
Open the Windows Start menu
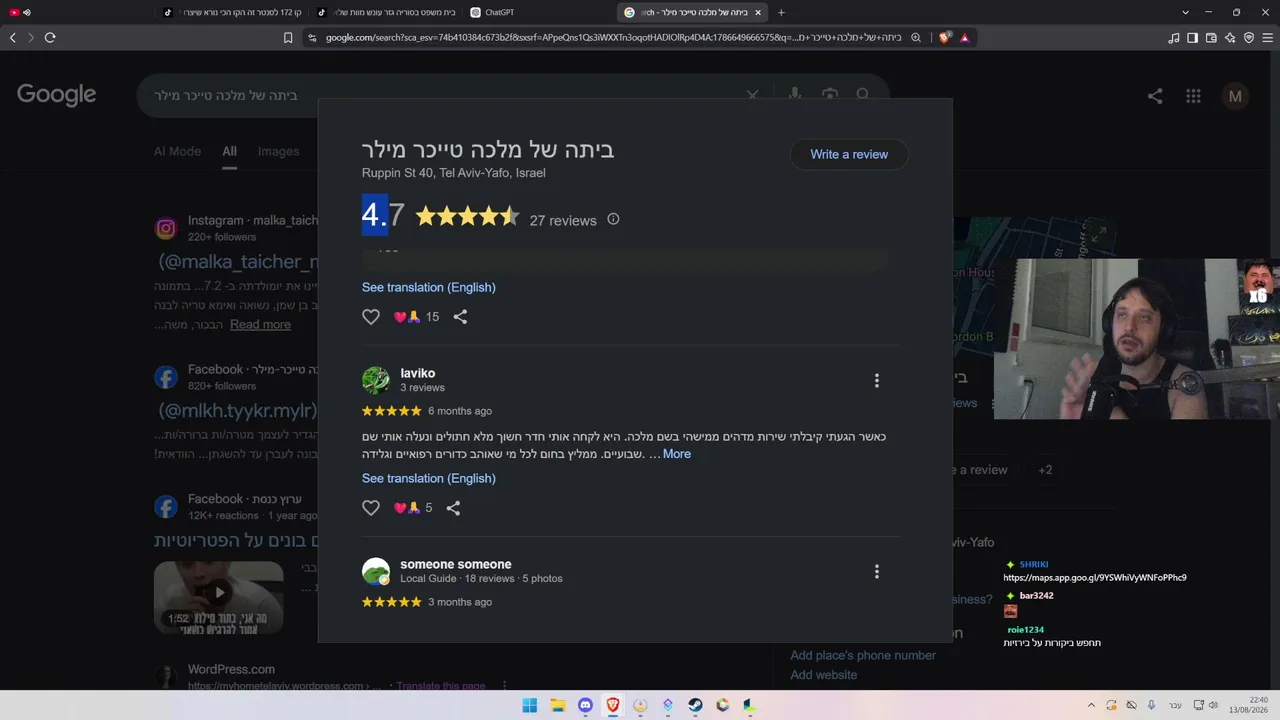[x=530, y=705]
